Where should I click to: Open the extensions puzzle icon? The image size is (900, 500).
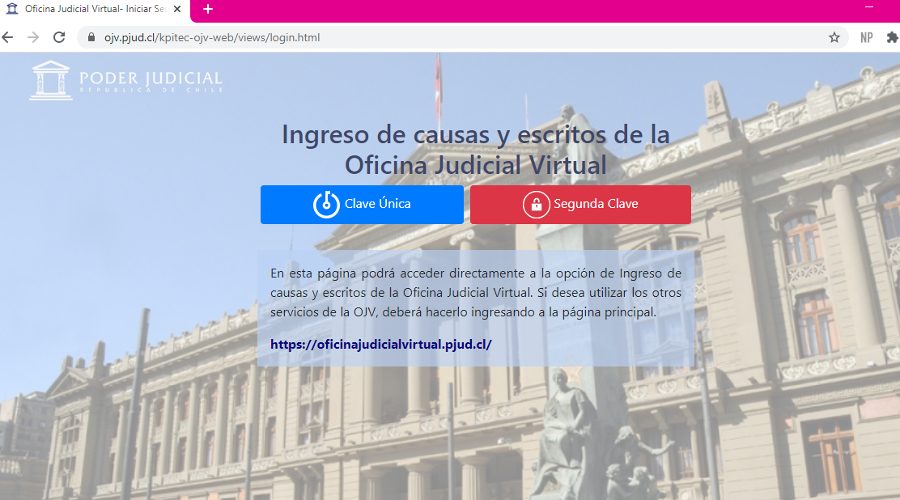[x=893, y=37]
